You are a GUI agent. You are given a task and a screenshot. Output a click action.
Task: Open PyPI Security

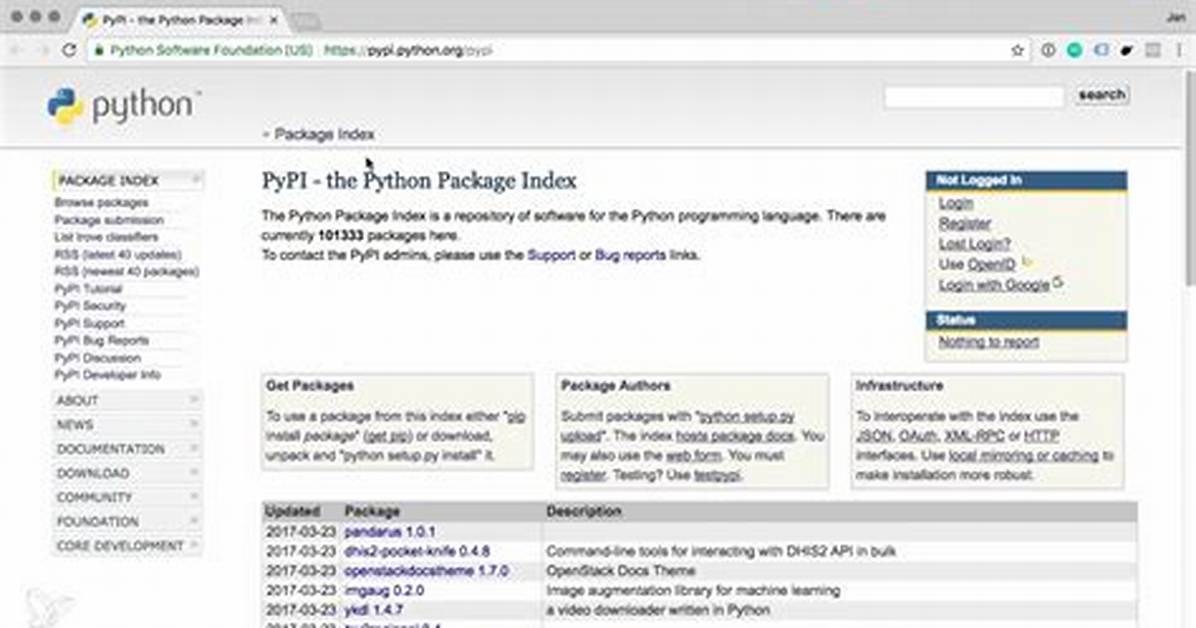pyautogui.click(x=90, y=306)
